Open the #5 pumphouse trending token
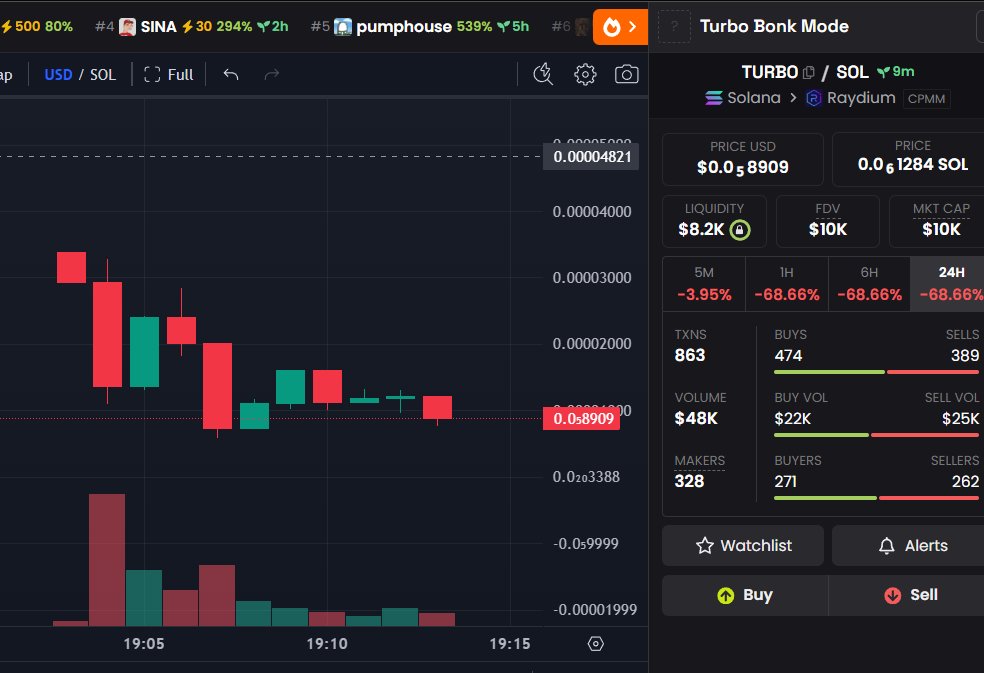 pos(420,27)
